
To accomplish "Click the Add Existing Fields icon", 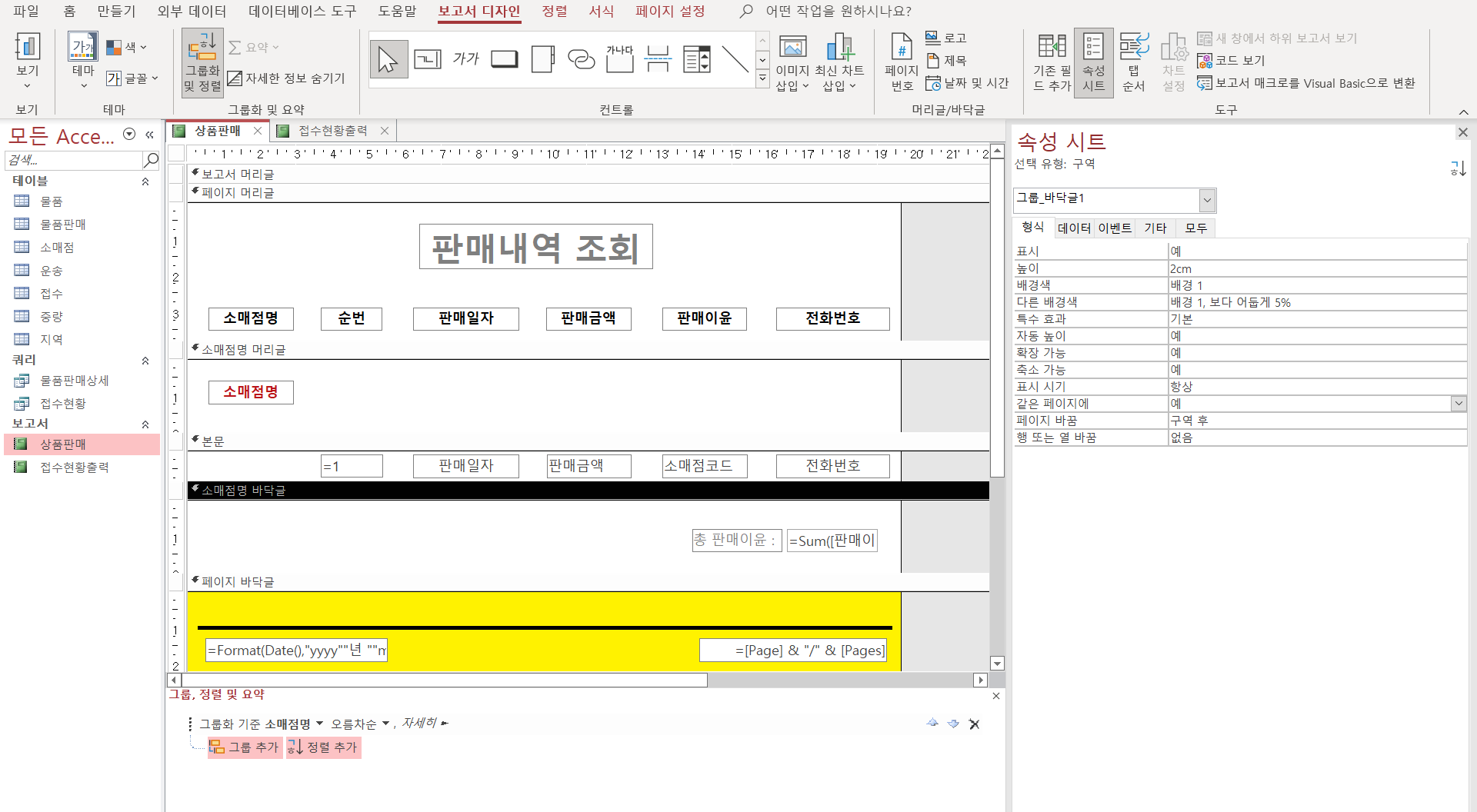I will (x=1052, y=63).
